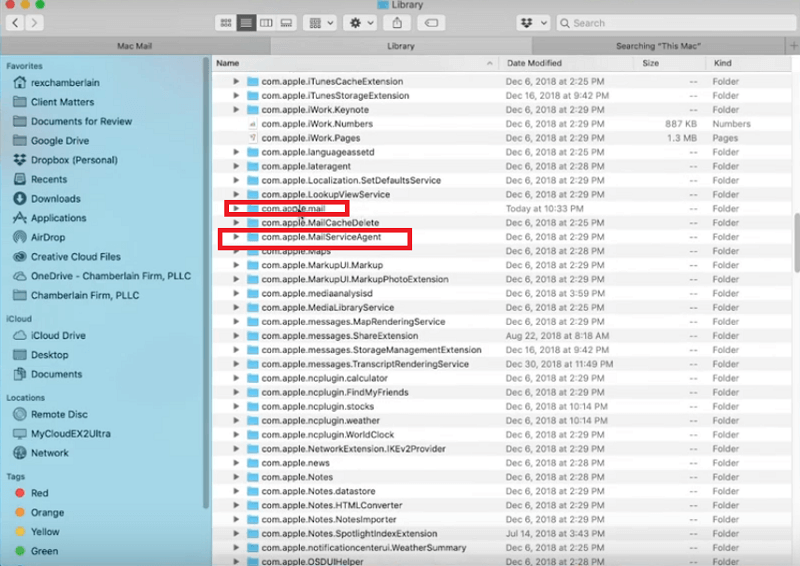Sort by the Size column header

click(670, 63)
